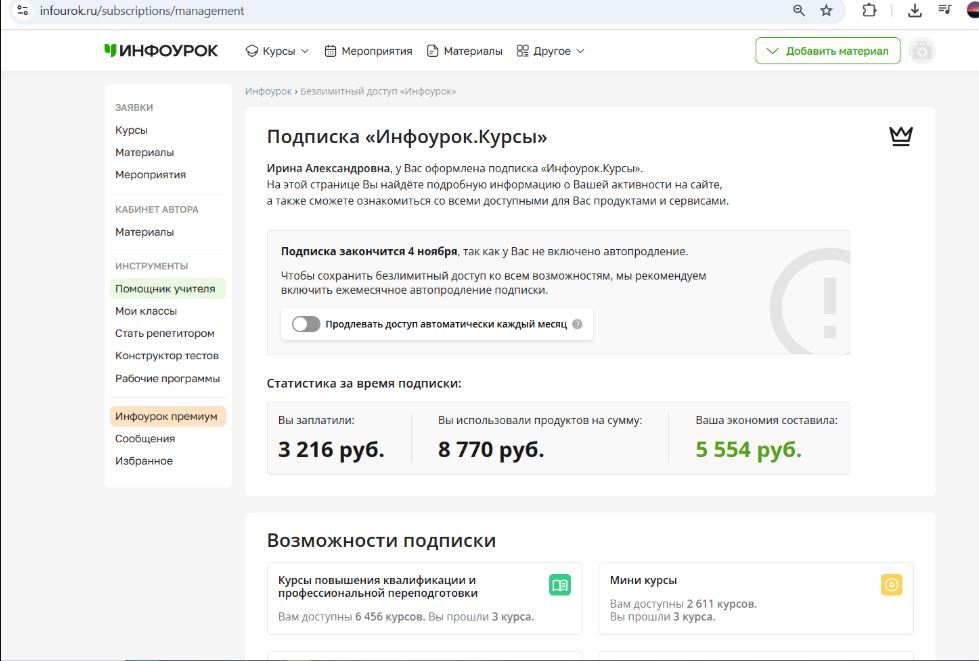Click the crown premium icon
Image resolution: width=979 pixels, height=661 pixels.
(x=901, y=137)
